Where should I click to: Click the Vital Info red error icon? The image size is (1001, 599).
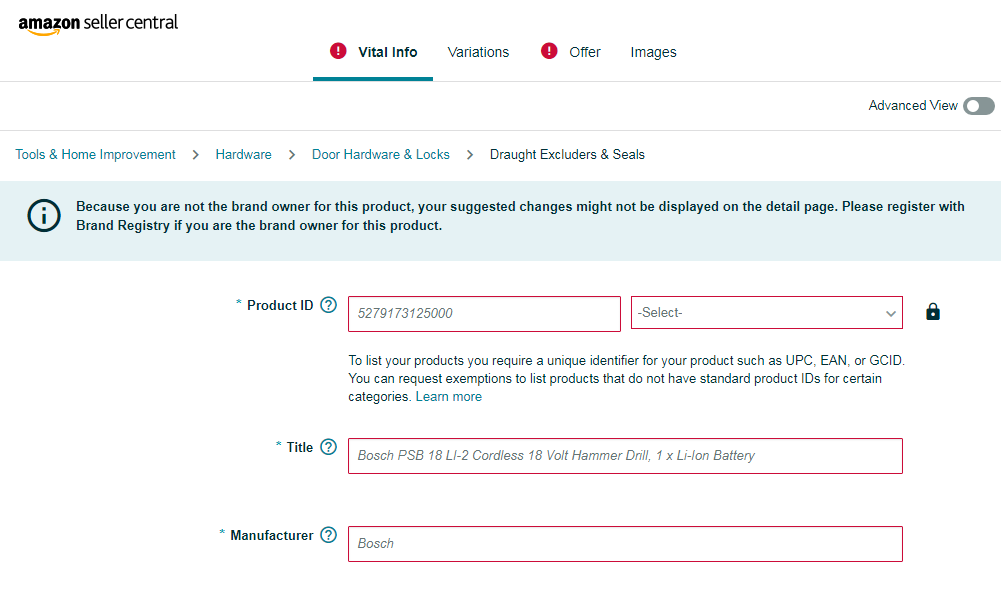click(x=338, y=51)
